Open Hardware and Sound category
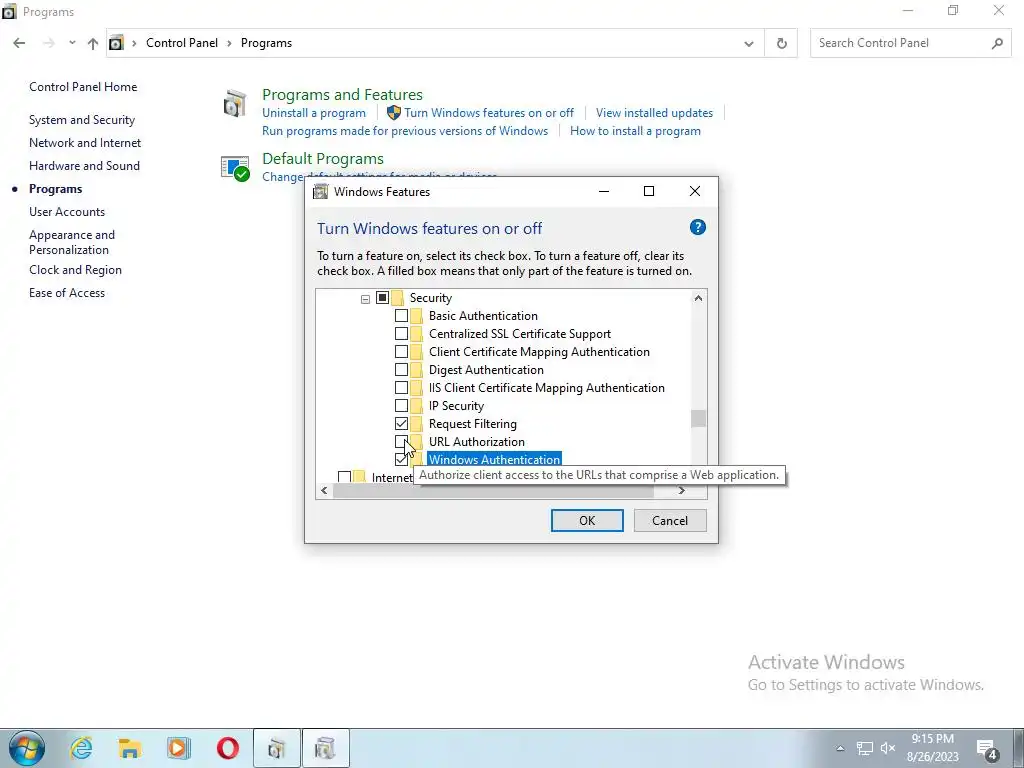 (84, 166)
